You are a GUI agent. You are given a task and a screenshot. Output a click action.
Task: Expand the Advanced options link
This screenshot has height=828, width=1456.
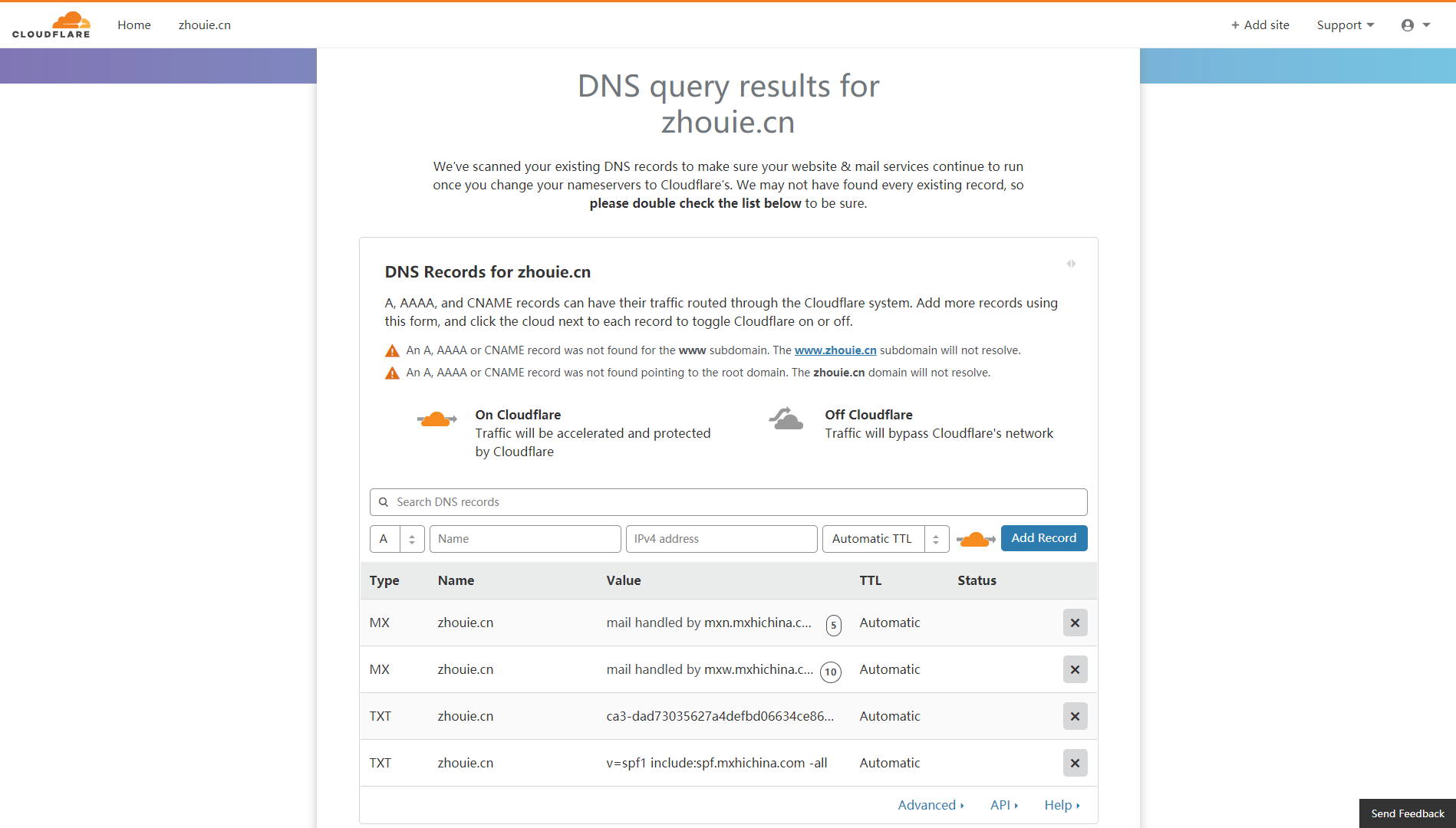point(931,805)
